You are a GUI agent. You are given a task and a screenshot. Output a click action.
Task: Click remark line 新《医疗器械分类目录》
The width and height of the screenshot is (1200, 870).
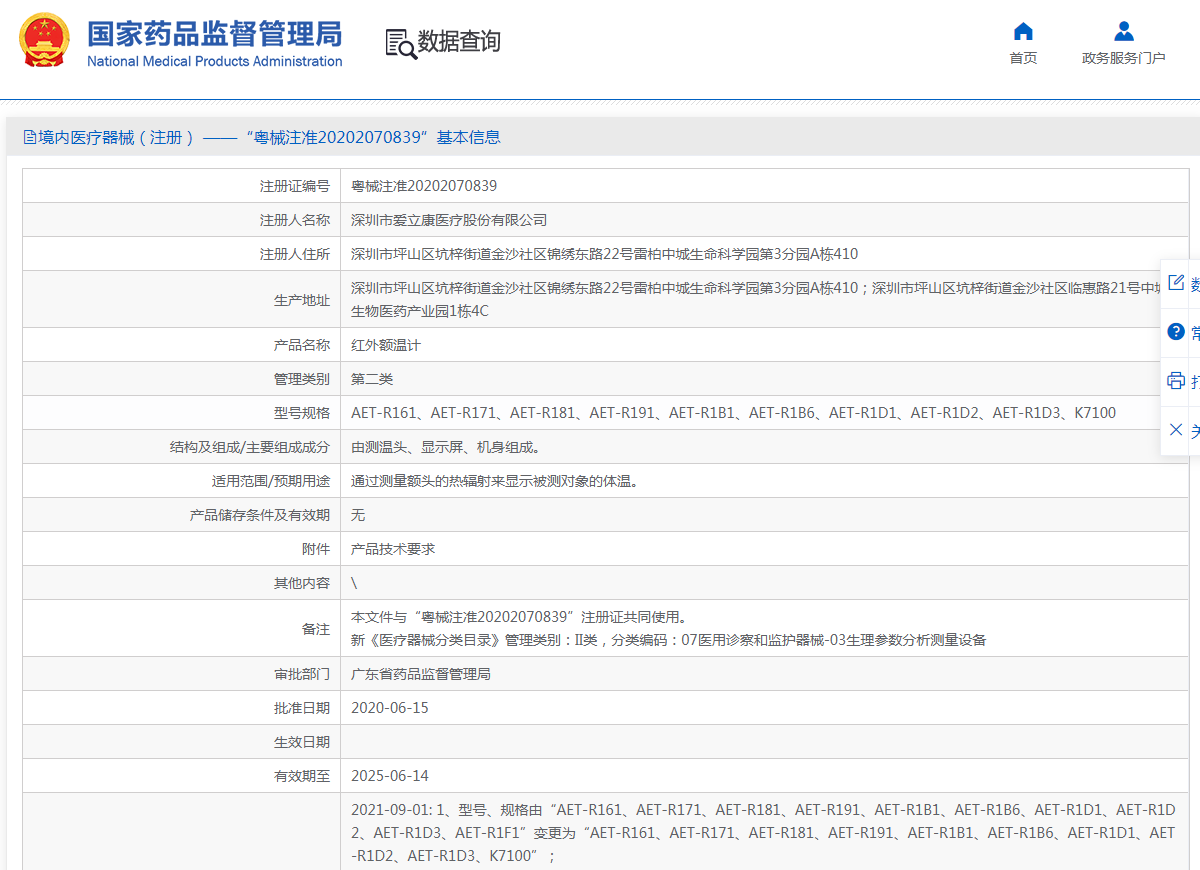click(669, 640)
